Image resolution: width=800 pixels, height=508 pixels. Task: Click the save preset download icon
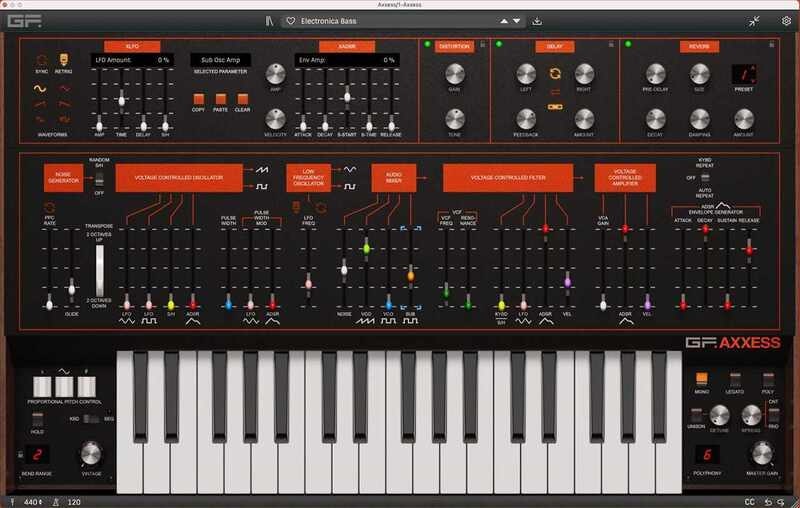537,20
